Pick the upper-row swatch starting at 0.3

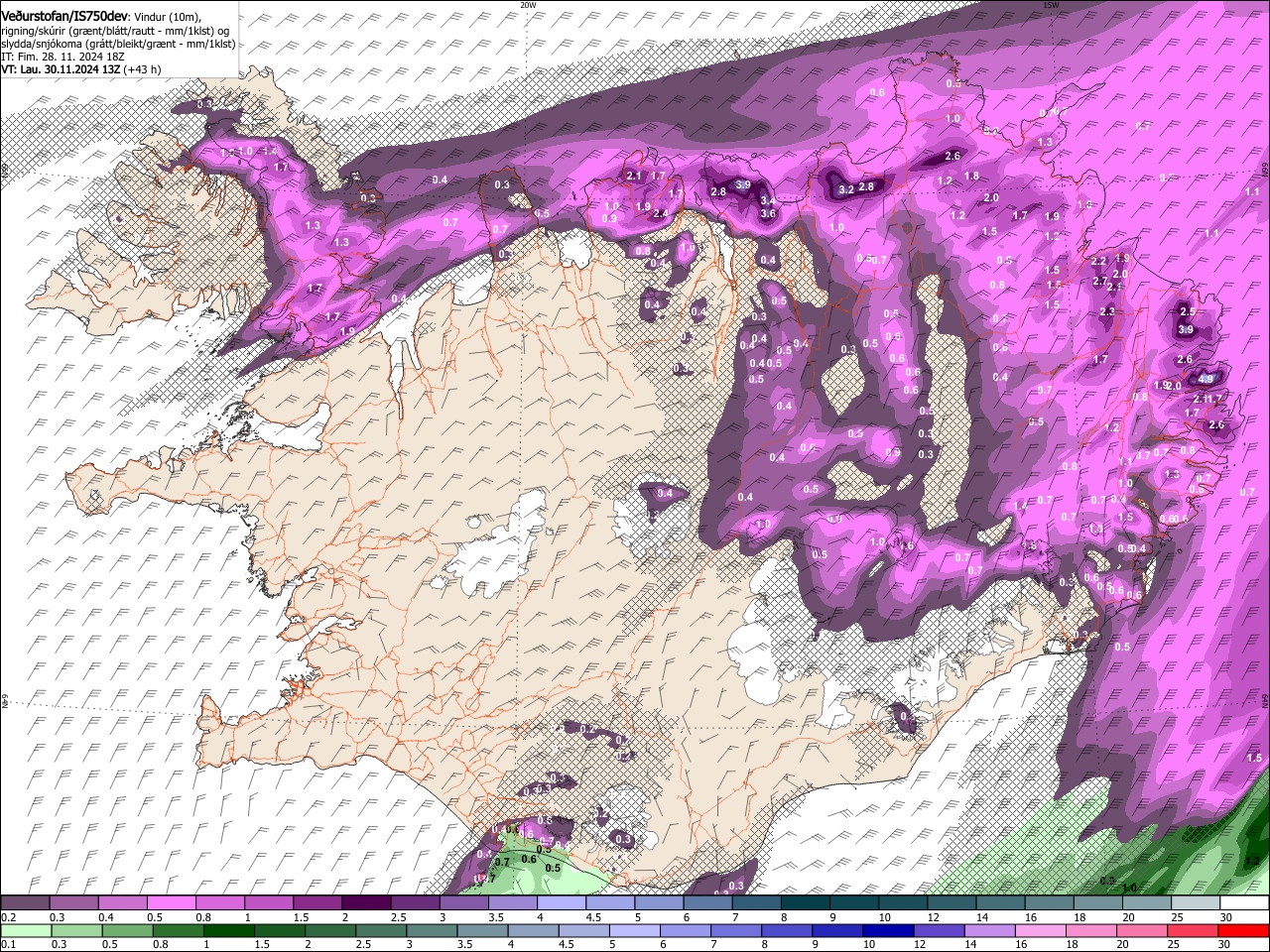(x=74, y=903)
